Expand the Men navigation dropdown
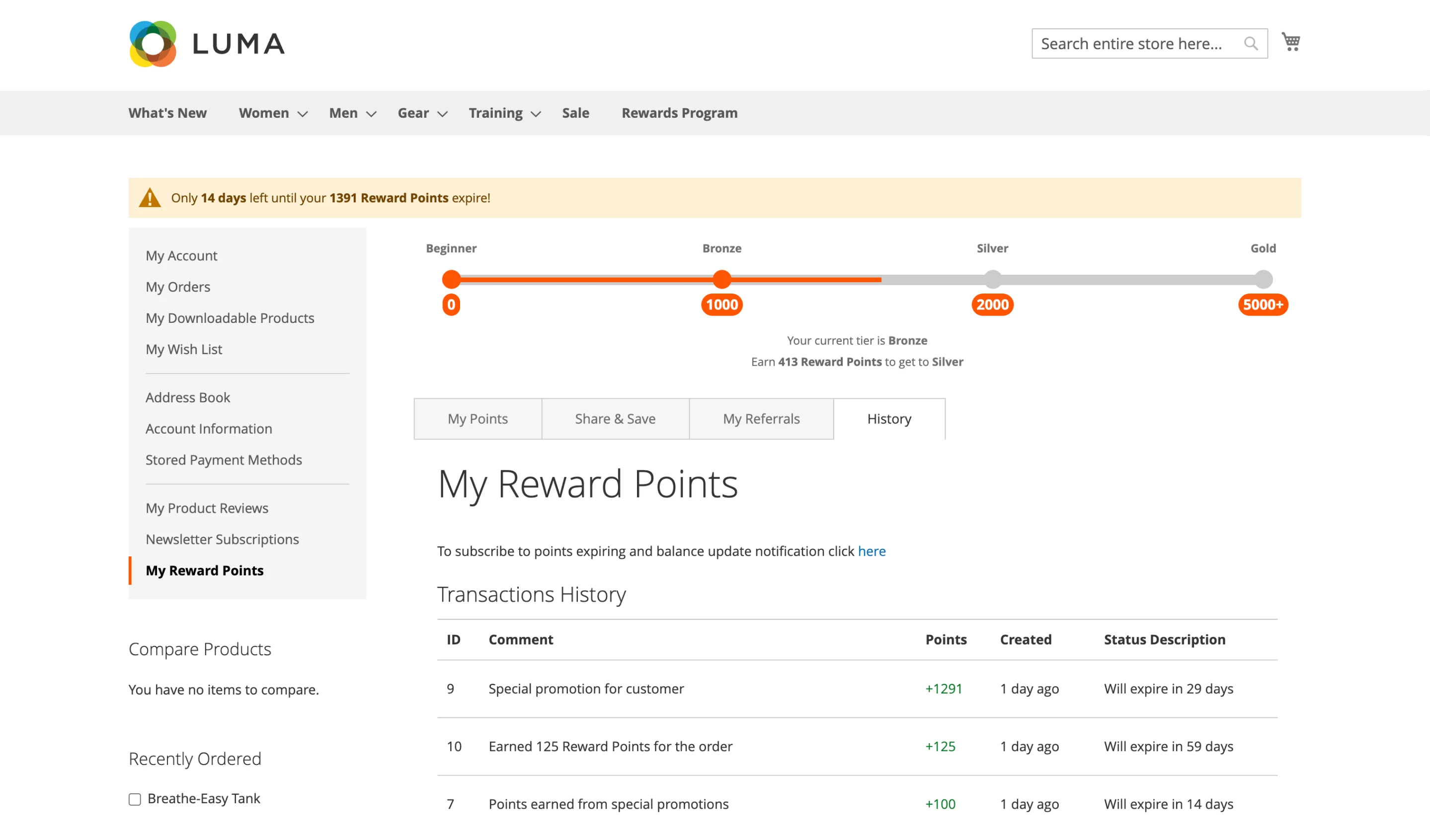Screen dimensions: 1430x840 (x=351, y=113)
